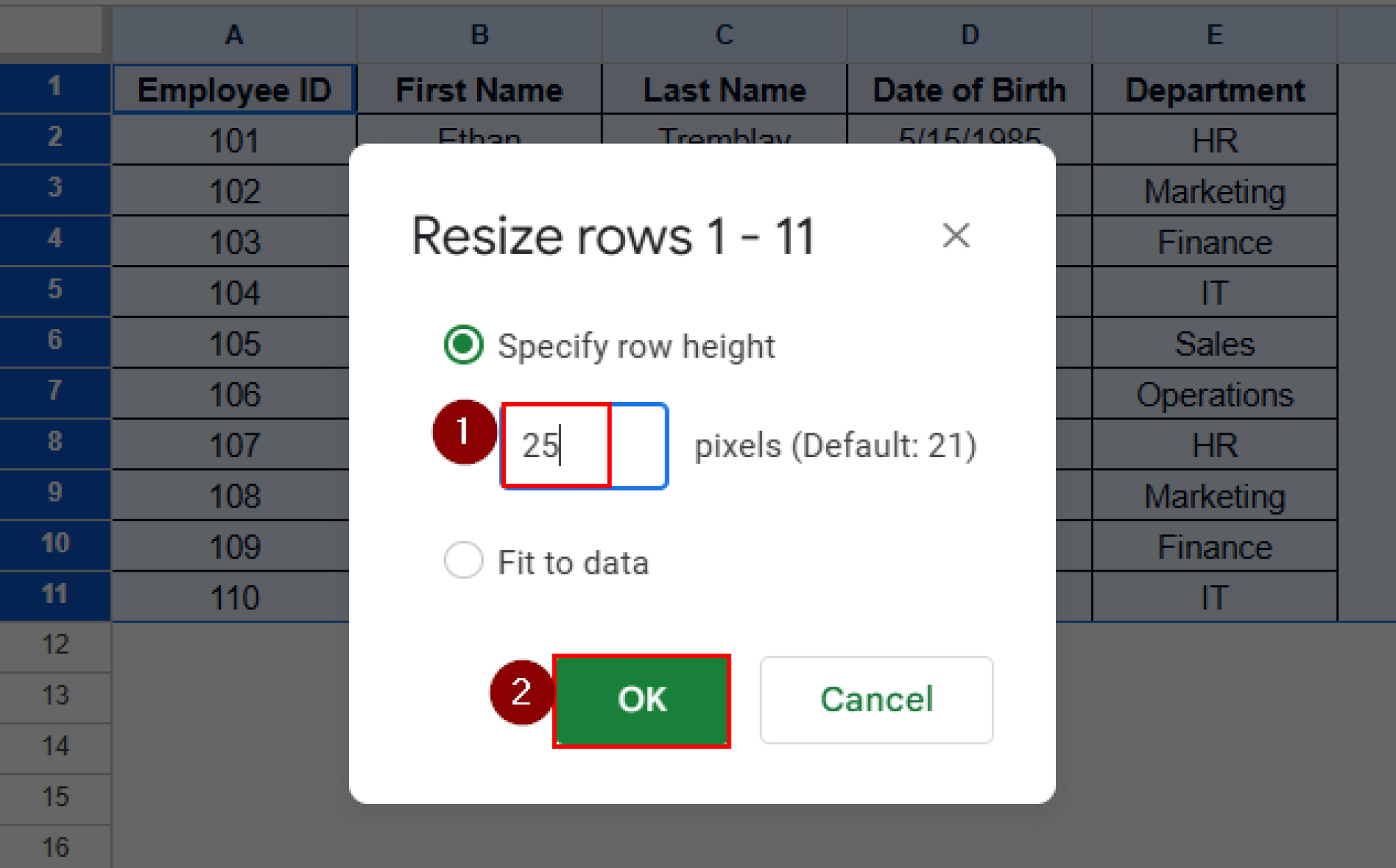1396x868 pixels.
Task: Close the Resize rows dialog with the X
Action: pos(956,236)
